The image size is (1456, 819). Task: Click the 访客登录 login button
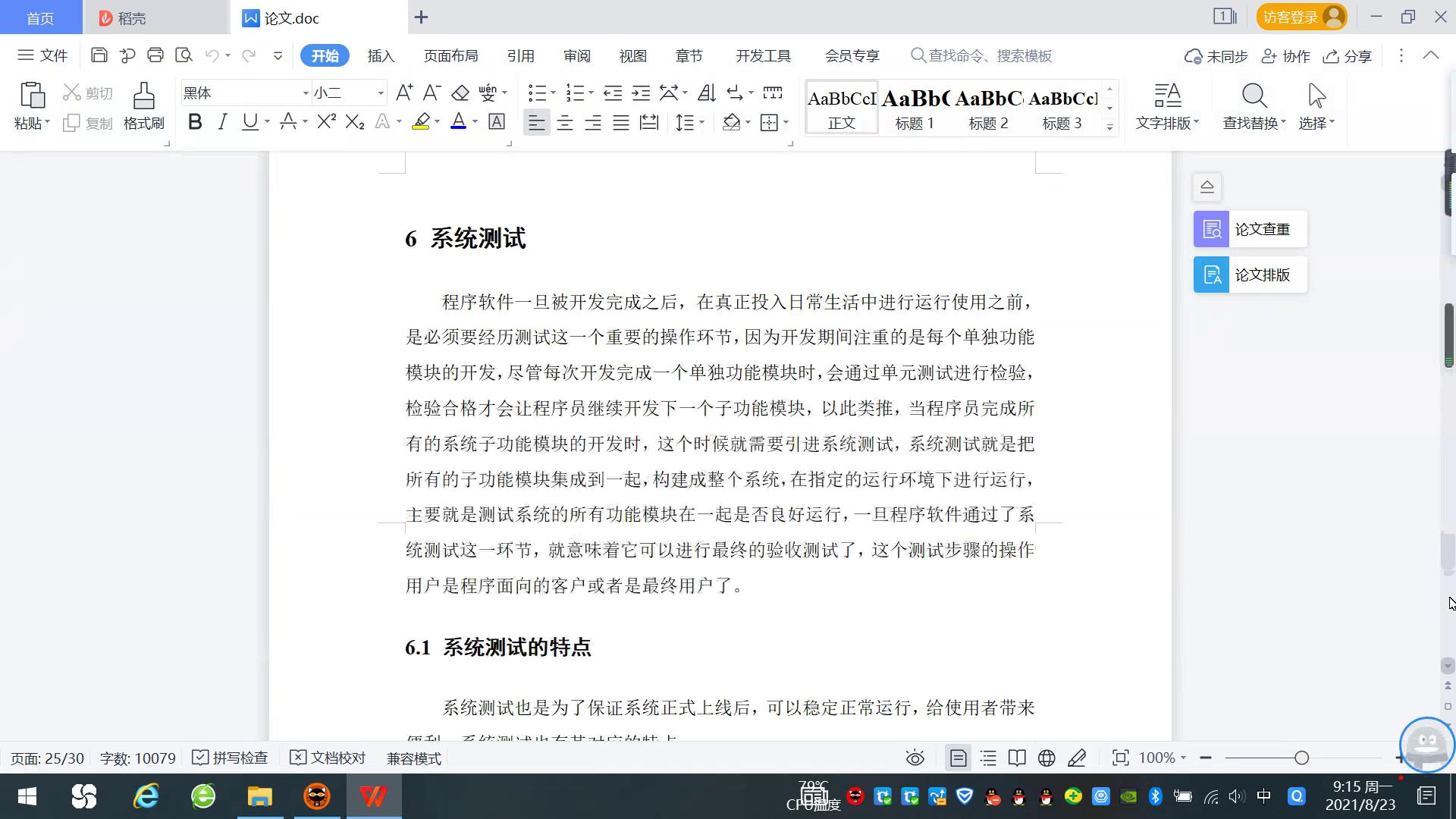(x=1301, y=17)
